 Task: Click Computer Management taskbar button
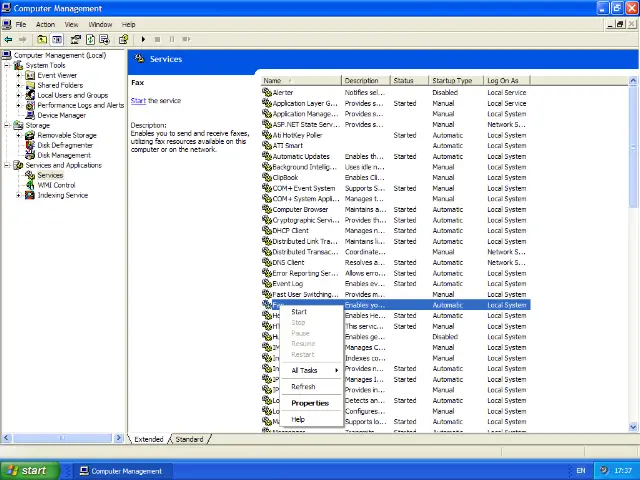pyautogui.click(x=122, y=471)
